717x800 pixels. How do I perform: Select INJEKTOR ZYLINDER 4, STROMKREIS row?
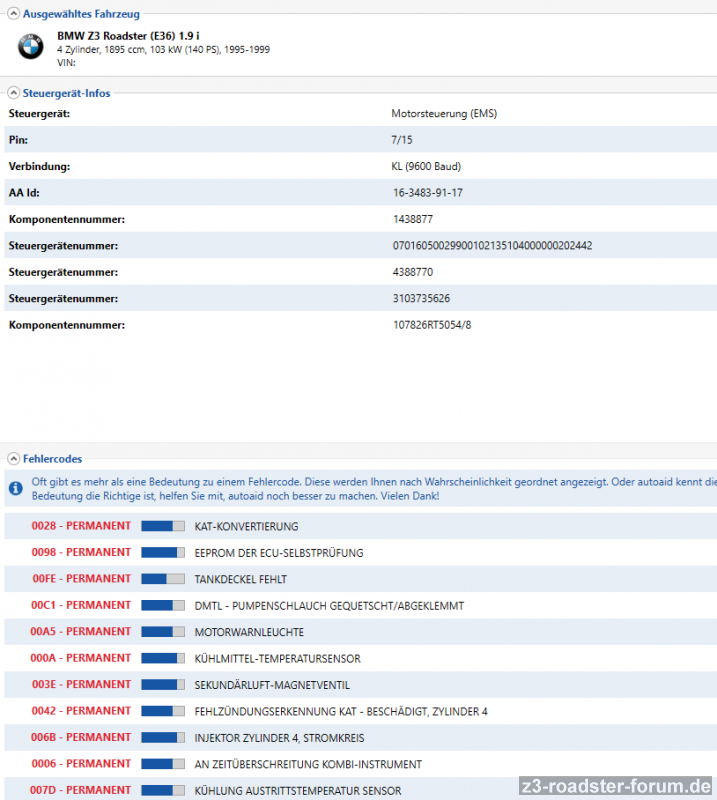coord(279,738)
